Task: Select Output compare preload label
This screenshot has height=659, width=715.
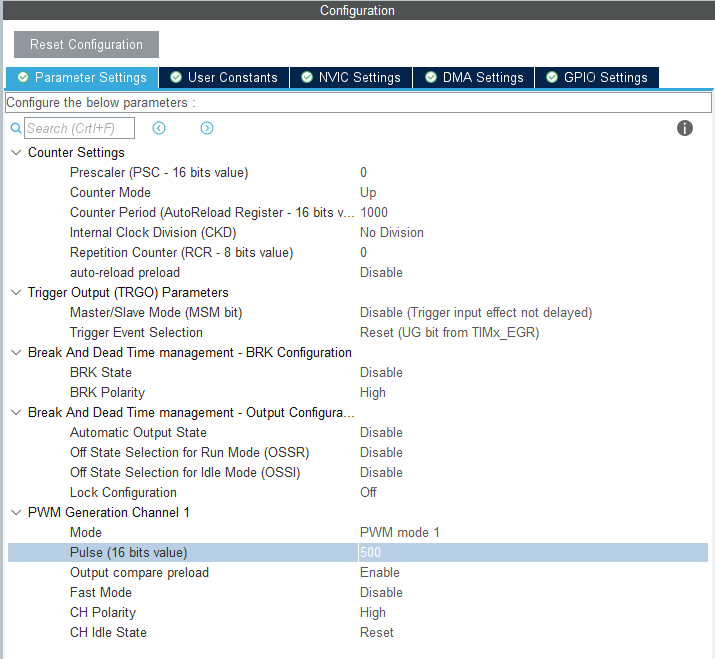Action: [x=140, y=572]
